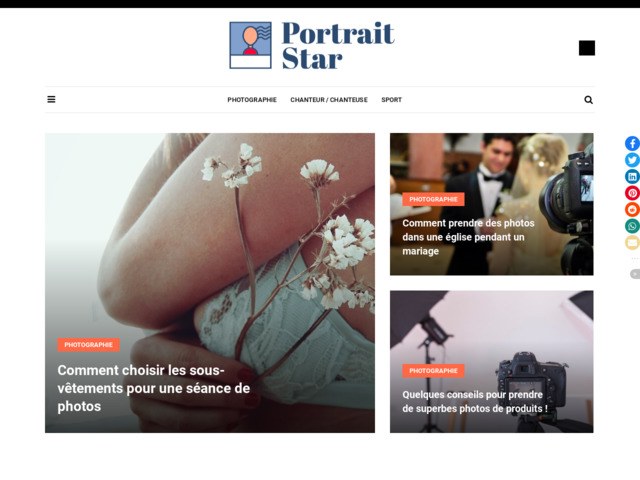Screen dimensions: 640x480
Task: Open the search magnifier icon
Action: 588,100
